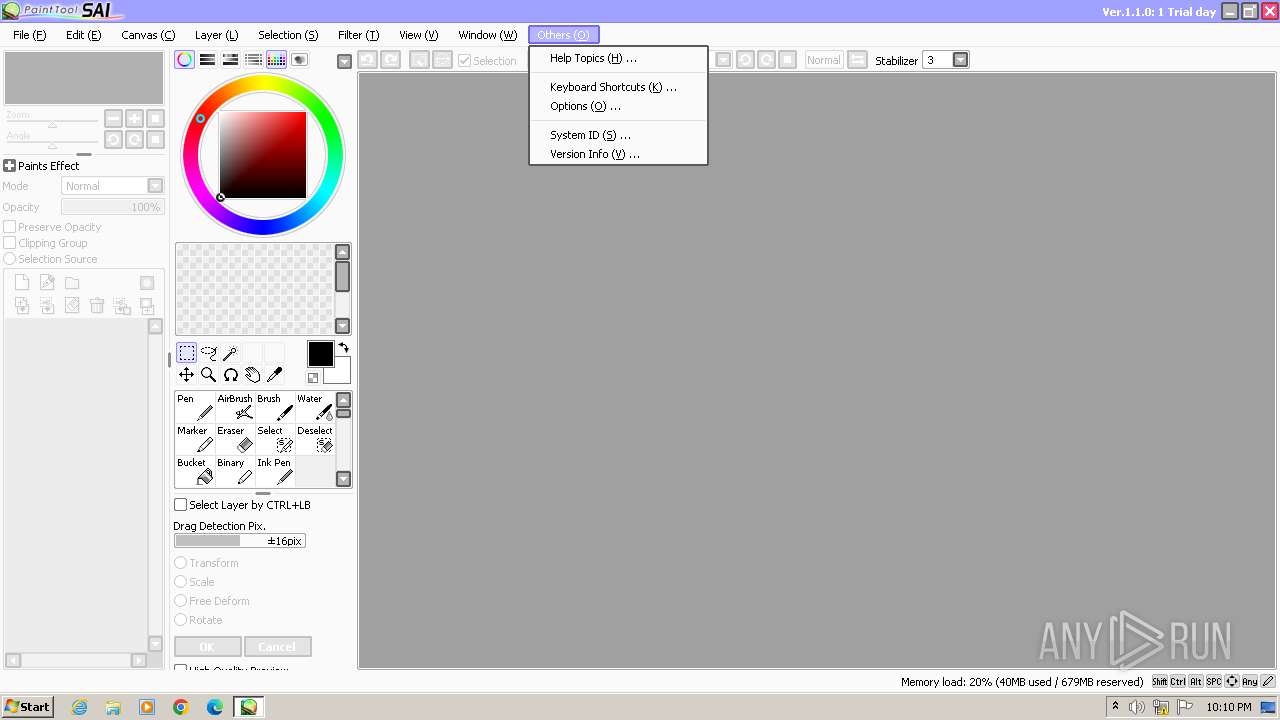Click swatch panel down arrow
Image resolution: width=1280 pixels, height=720 pixels.
342,326
